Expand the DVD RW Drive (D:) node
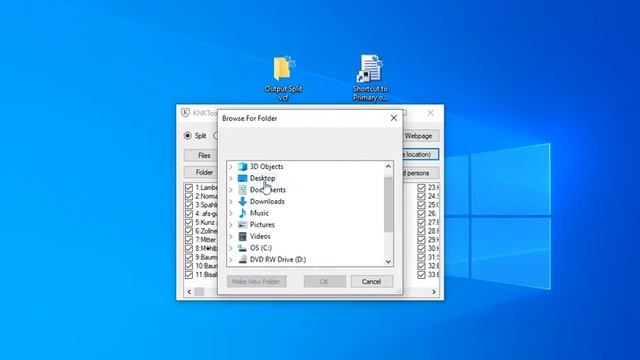Viewport: 640px width, 360px height. point(231,259)
